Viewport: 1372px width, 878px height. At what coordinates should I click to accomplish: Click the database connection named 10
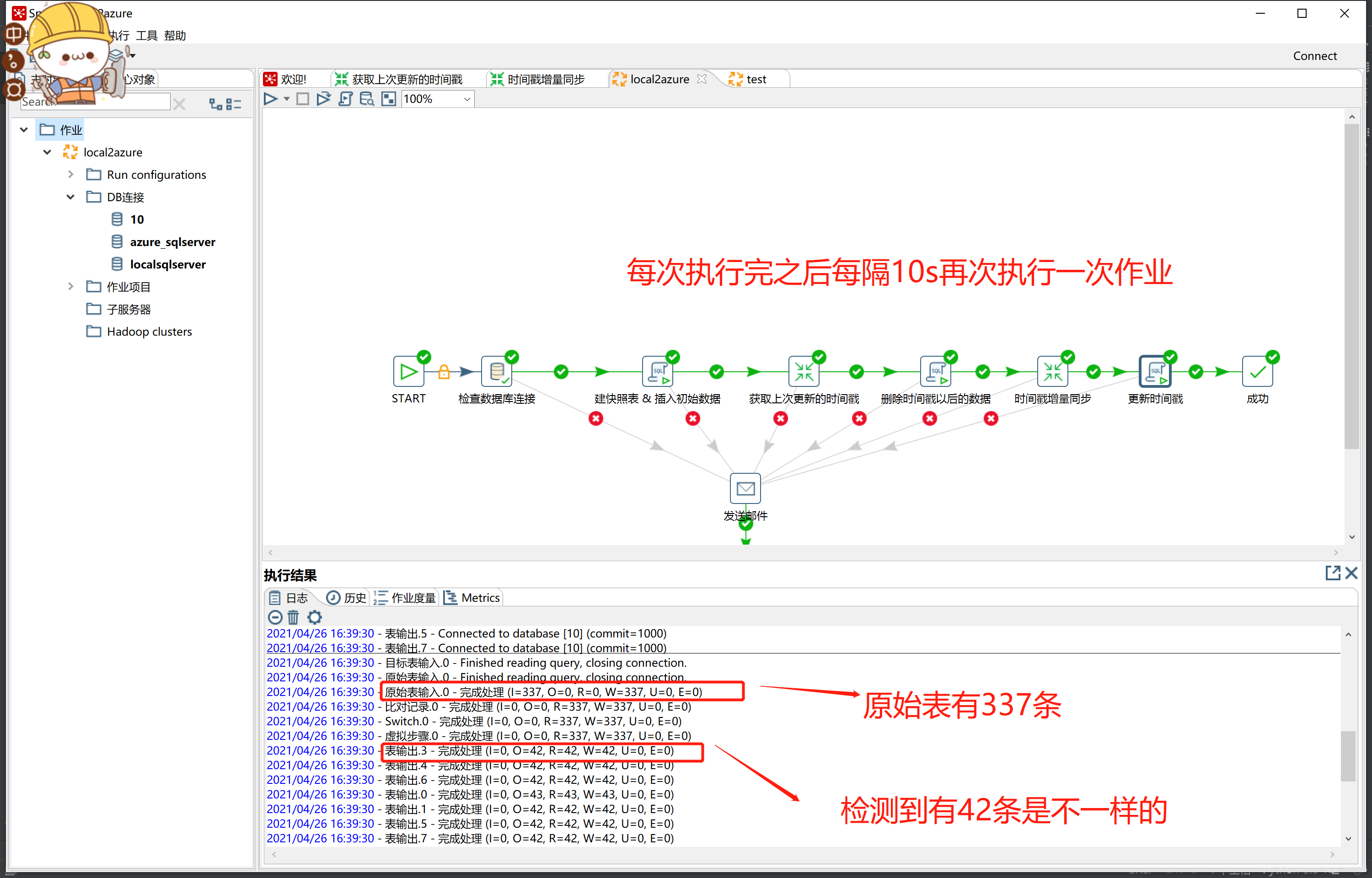[137, 219]
